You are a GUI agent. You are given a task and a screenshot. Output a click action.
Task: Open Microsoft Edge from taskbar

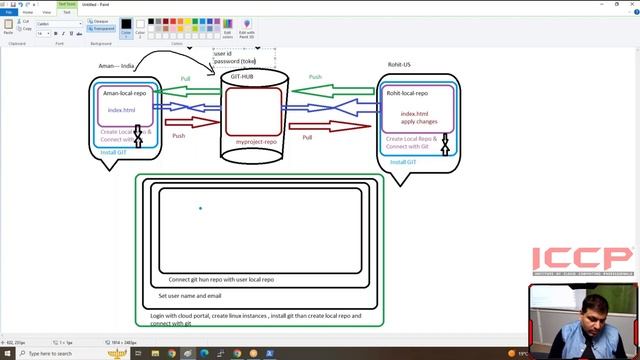(x=204, y=353)
